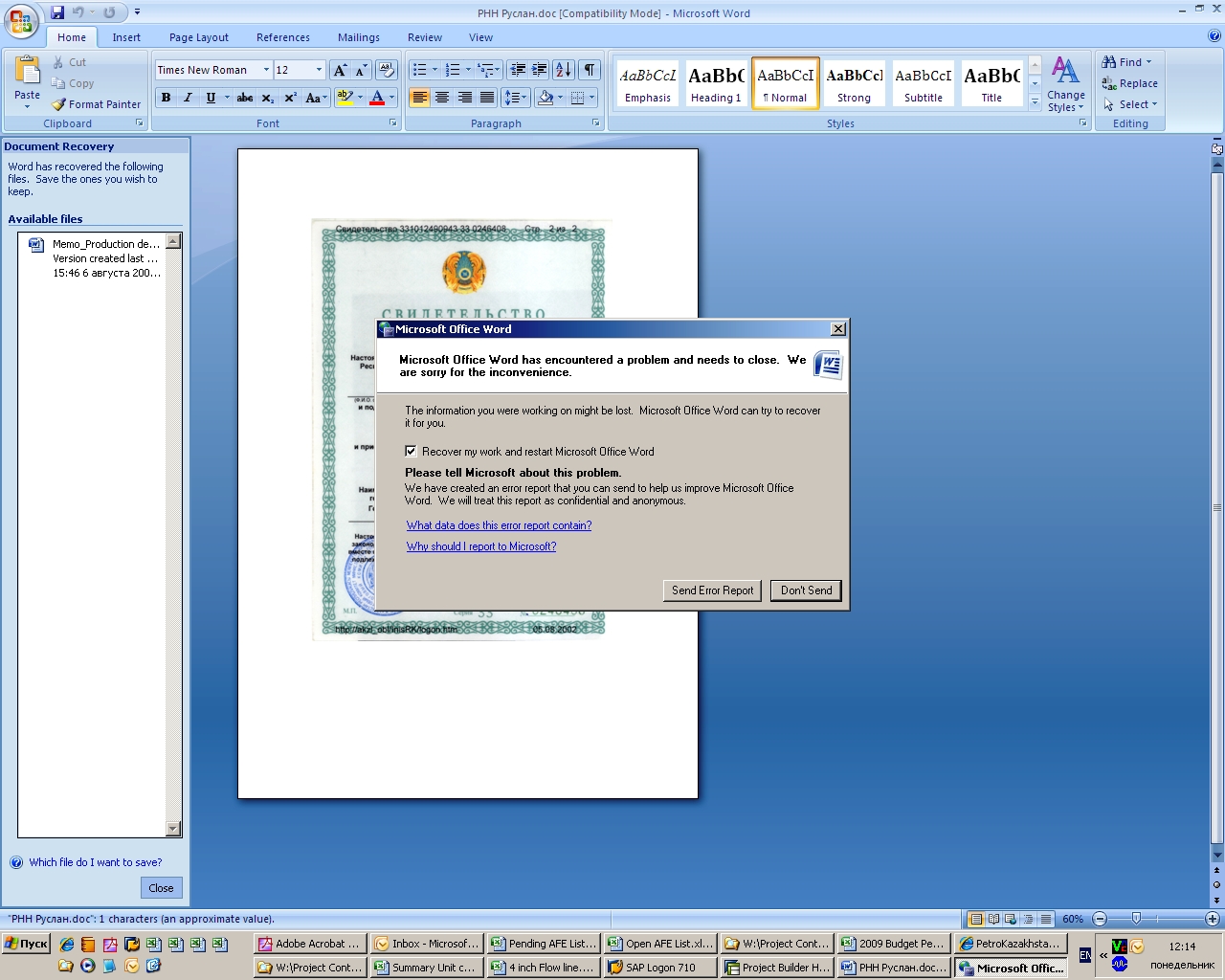The width and height of the screenshot is (1225, 980).
Task: Apply the Heading 1 style thumbnail
Action: (716, 83)
